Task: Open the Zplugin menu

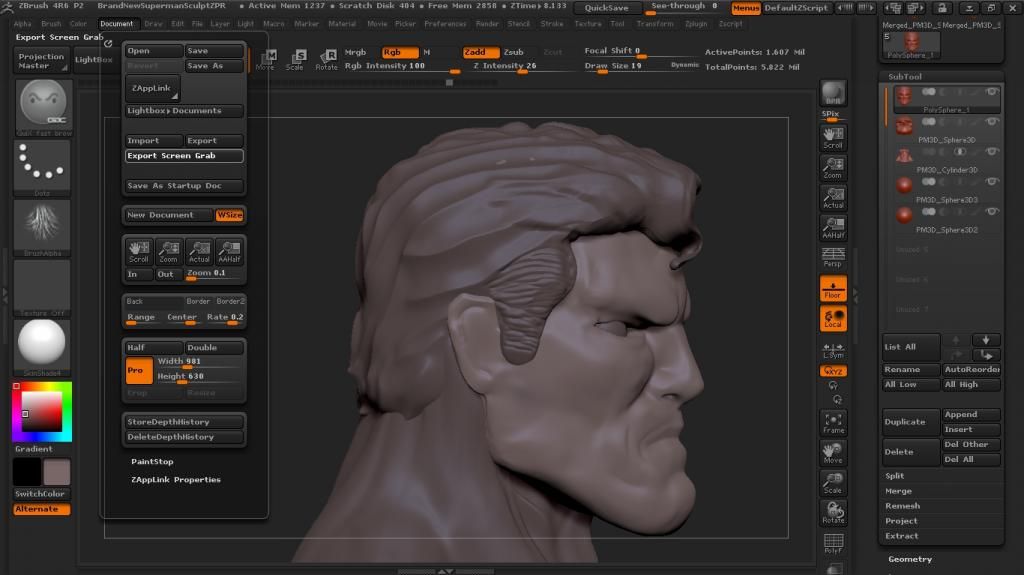Action: [696, 24]
